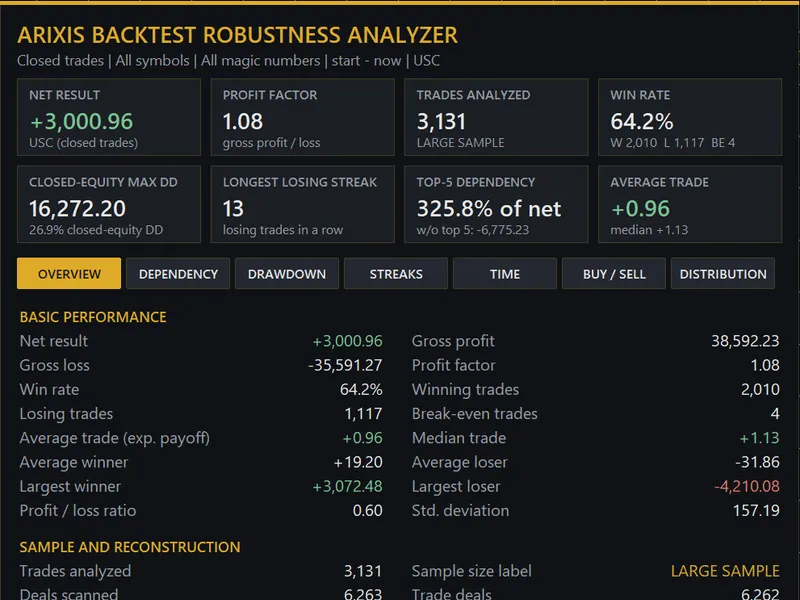Viewport: 800px width, 600px height.
Task: Click the Sample size label LARGE SAMPLE value
Action: (725, 571)
